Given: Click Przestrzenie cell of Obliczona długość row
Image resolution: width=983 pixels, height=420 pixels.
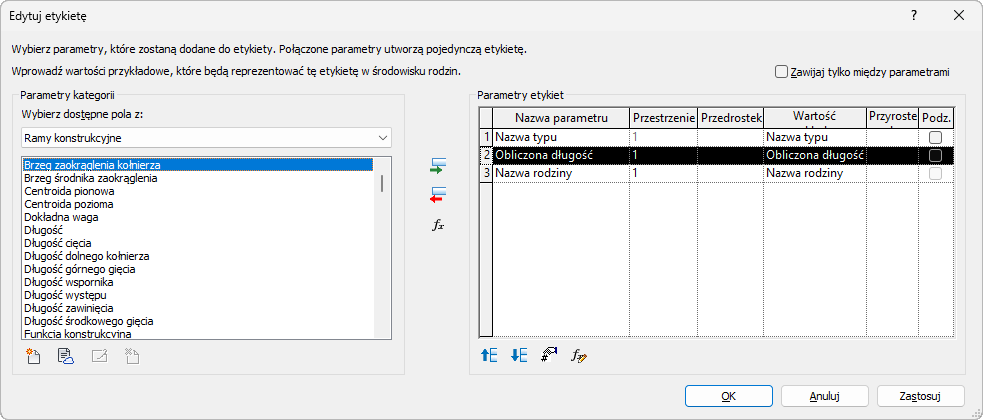Looking at the screenshot, I should pyautogui.click(x=663, y=155).
